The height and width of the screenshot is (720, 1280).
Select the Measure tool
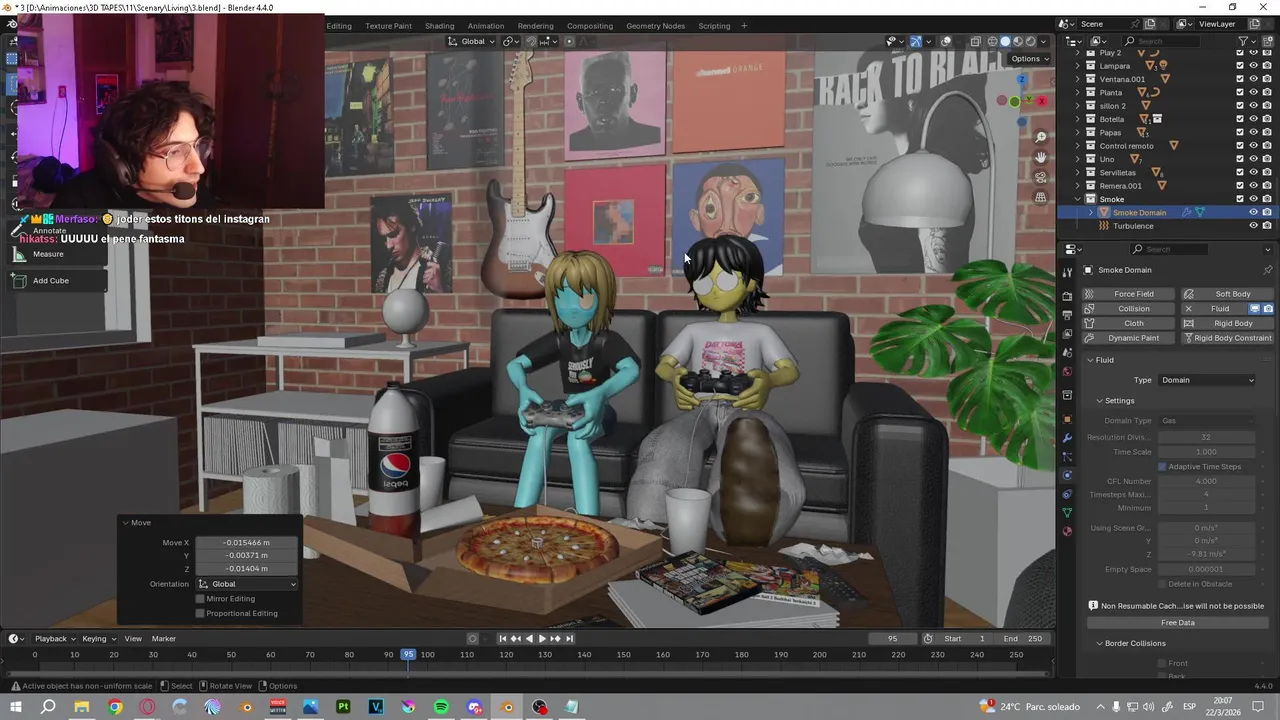(48, 254)
